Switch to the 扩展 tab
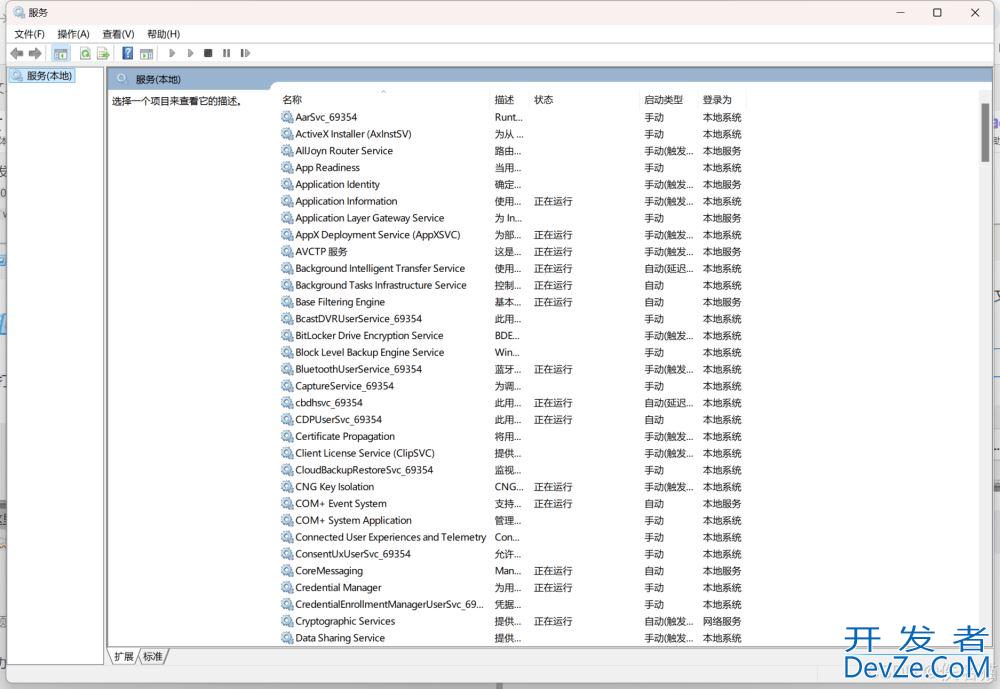This screenshot has height=689, width=1000. click(x=124, y=656)
